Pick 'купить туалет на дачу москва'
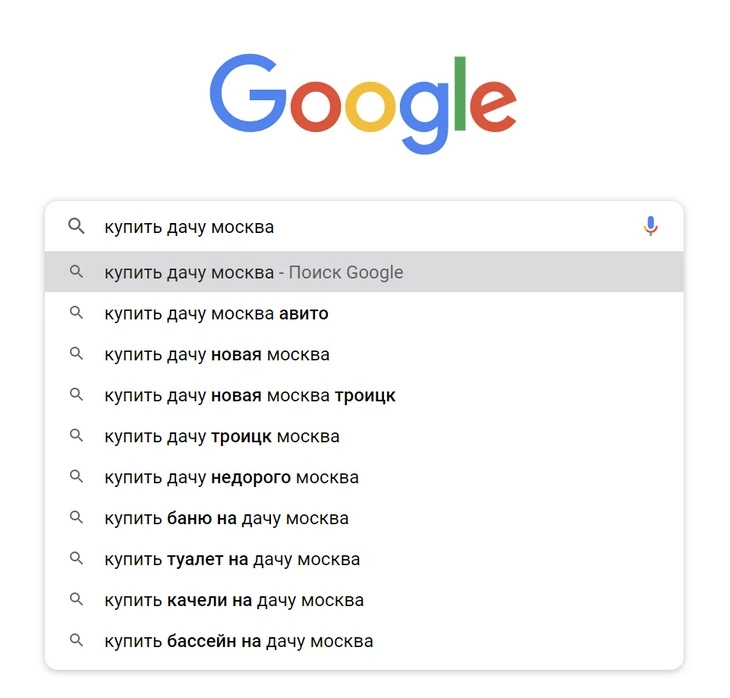This screenshot has height=698, width=730. 364,559
